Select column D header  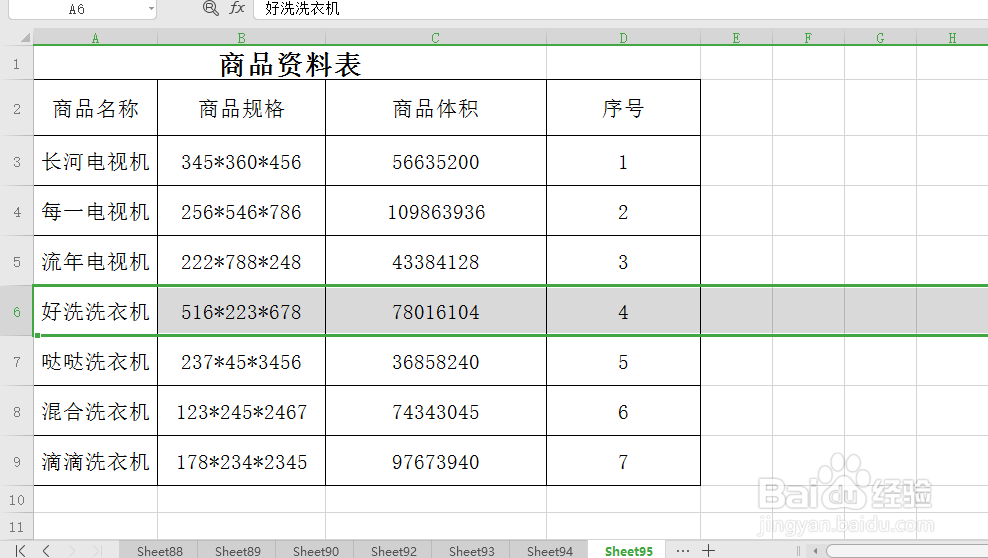(x=623, y=38)
